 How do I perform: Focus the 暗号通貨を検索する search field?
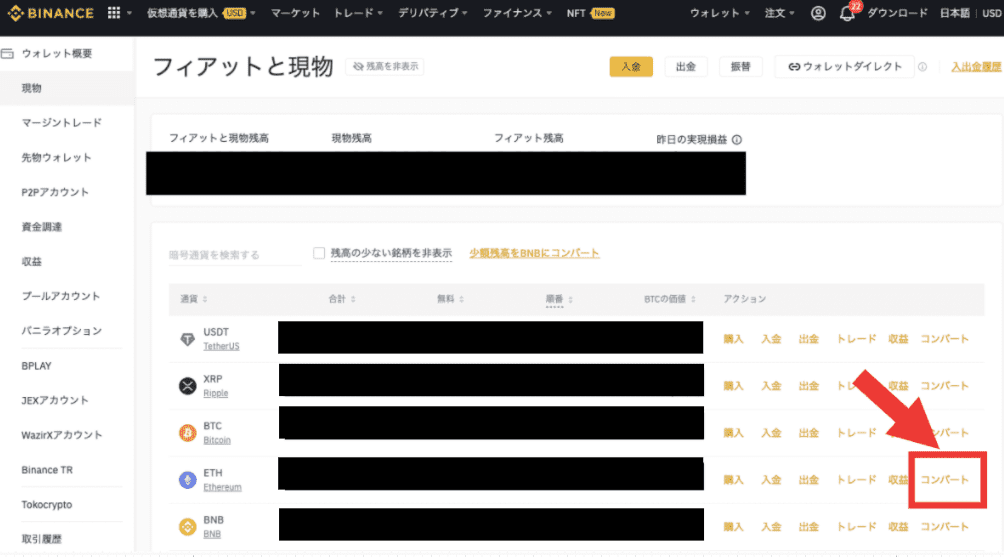click(234, 255)
